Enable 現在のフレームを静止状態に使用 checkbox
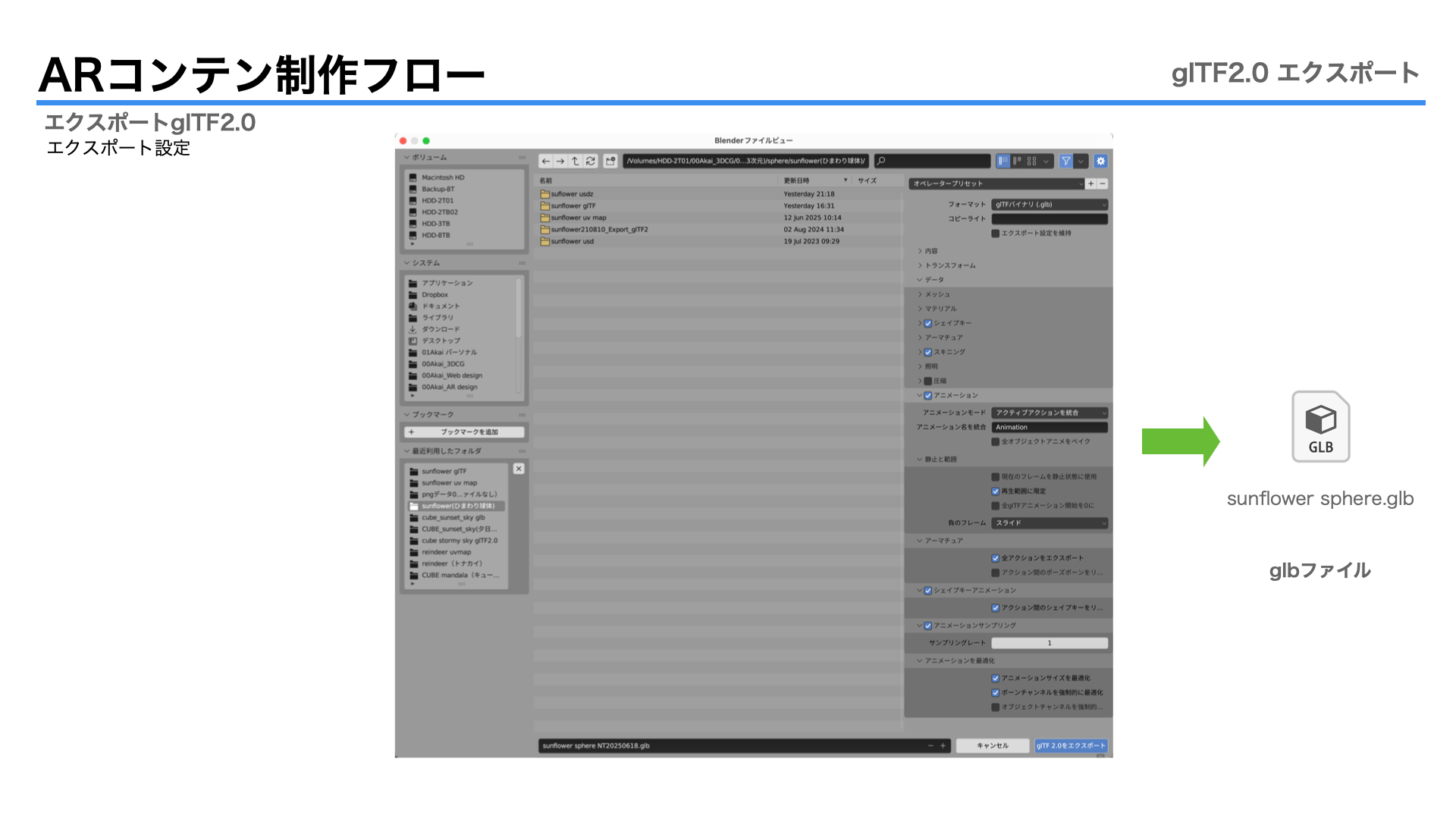 click(x=996, y=477)
